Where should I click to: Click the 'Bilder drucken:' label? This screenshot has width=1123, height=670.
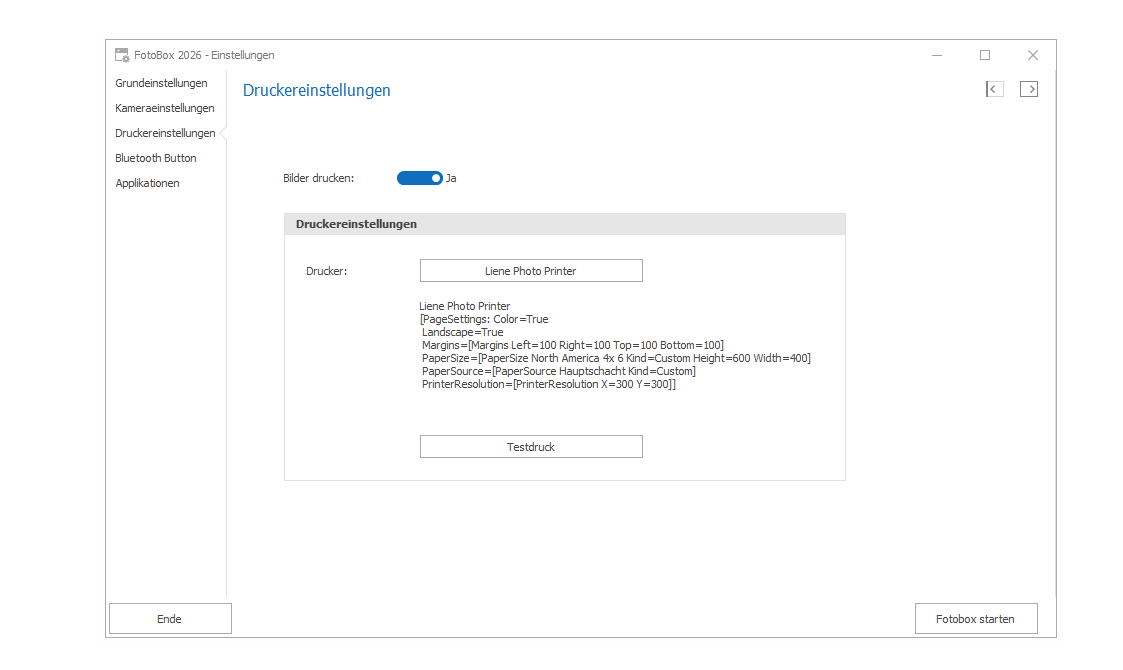point(319,178)
